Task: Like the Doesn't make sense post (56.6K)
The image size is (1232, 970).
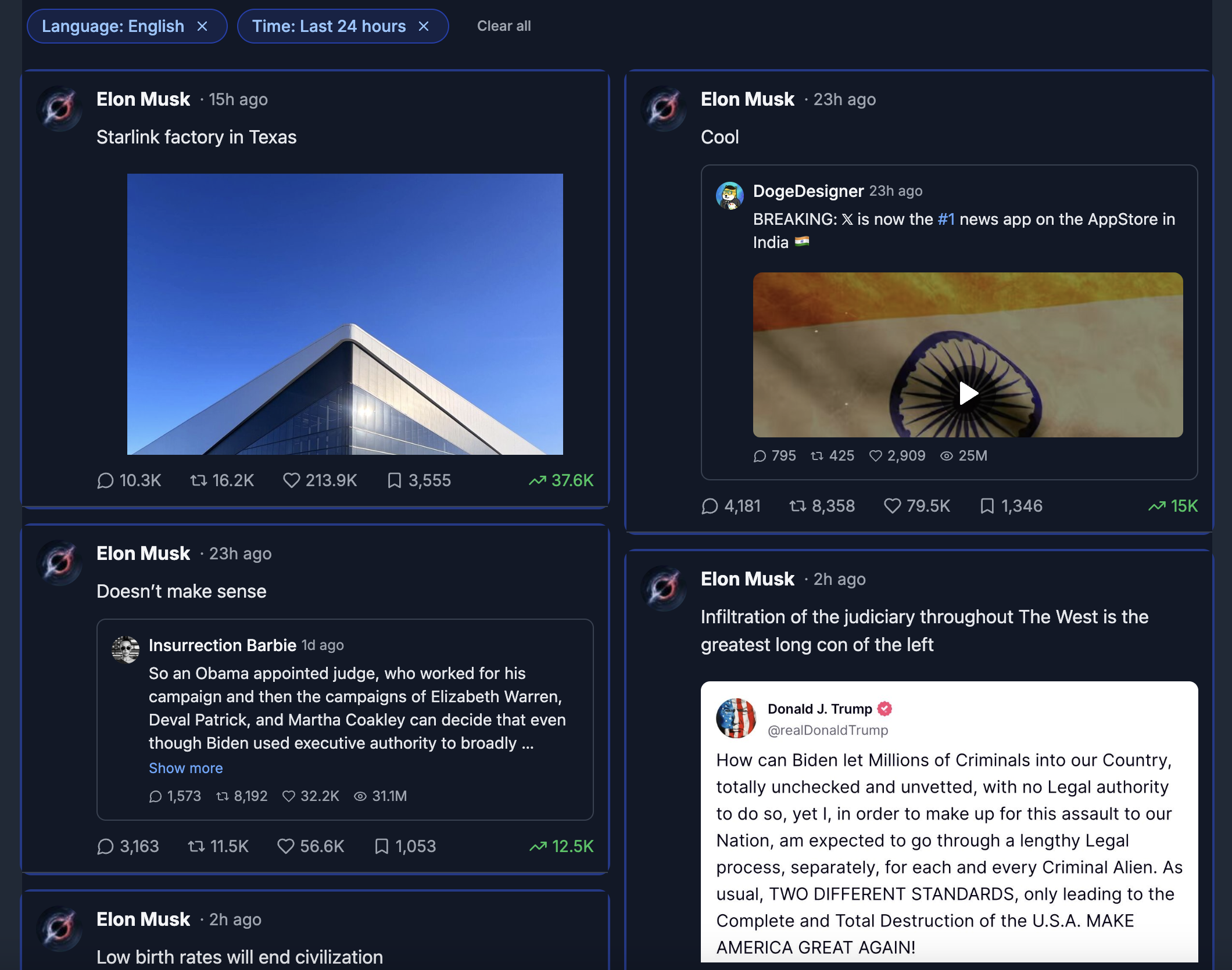Action: pos(285,846)
